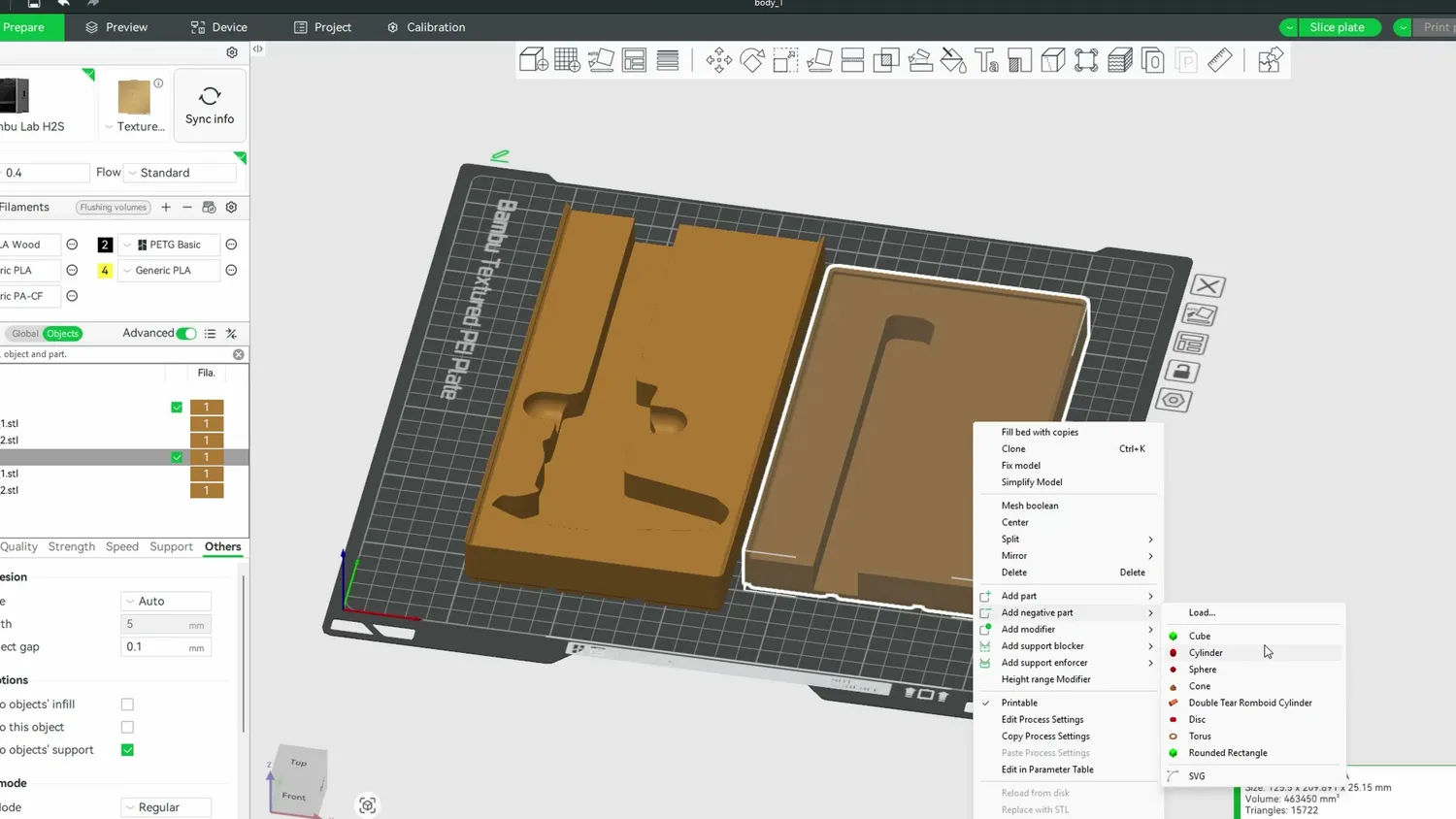Toggle the green checkbox in highlighted object row
The width and height of the screenshot is (1456, 819).
click(x=177, y=457)
